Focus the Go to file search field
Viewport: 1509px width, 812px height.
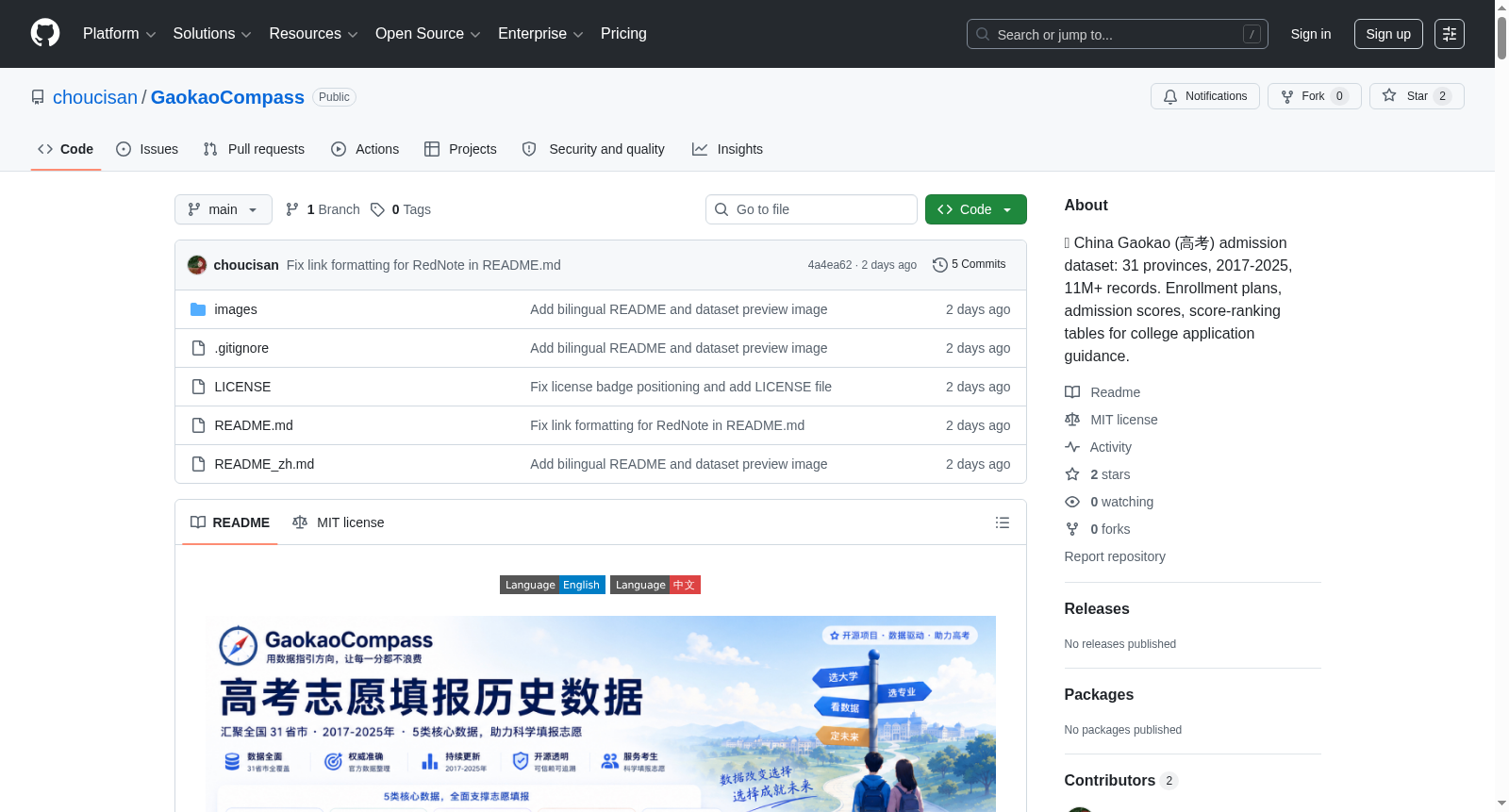coord(811,209)
